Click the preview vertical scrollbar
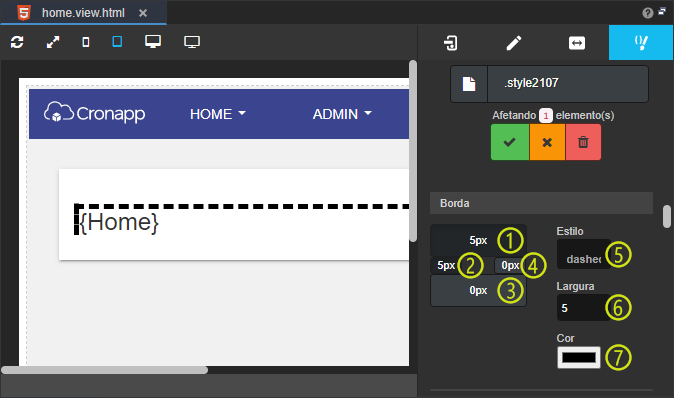 tap(413, 151)
